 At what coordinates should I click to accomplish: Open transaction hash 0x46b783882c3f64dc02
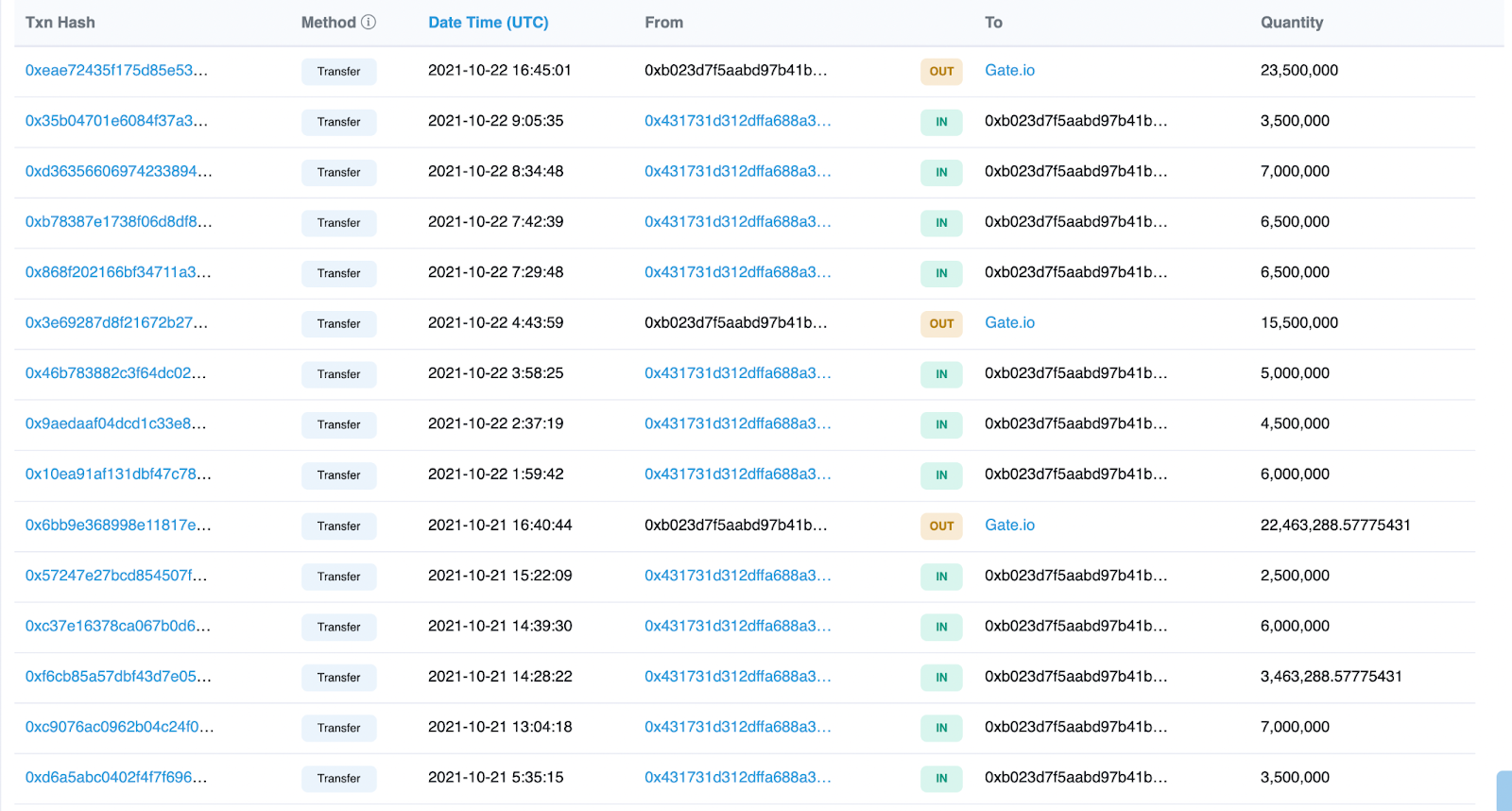[x=115, y=373]
